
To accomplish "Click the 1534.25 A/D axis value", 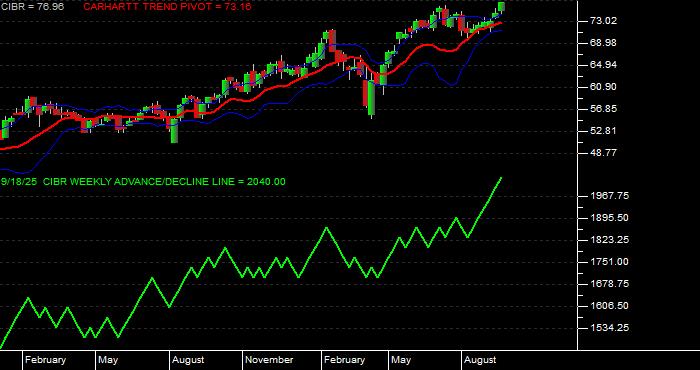I will point(609,328).
